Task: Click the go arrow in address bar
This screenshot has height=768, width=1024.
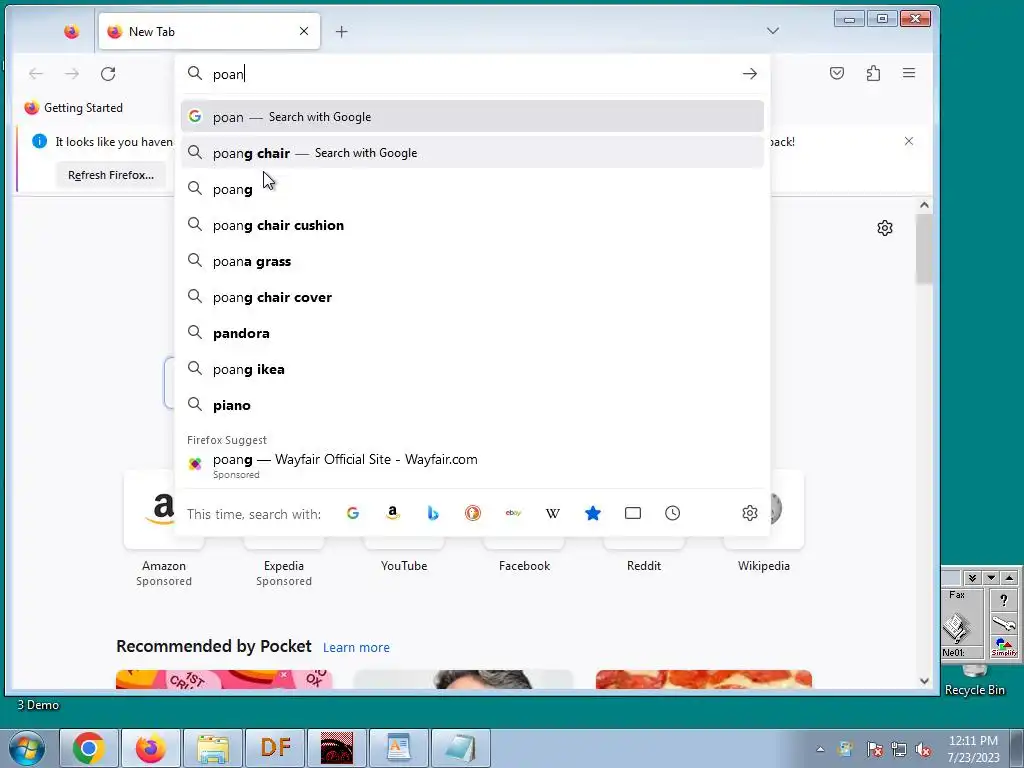Action: [x=750, y=74]
